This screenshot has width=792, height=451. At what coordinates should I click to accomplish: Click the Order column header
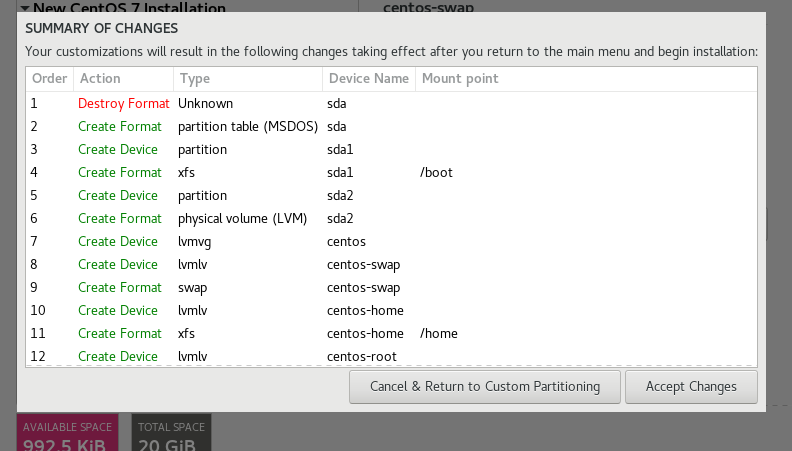tap(50, 79)
